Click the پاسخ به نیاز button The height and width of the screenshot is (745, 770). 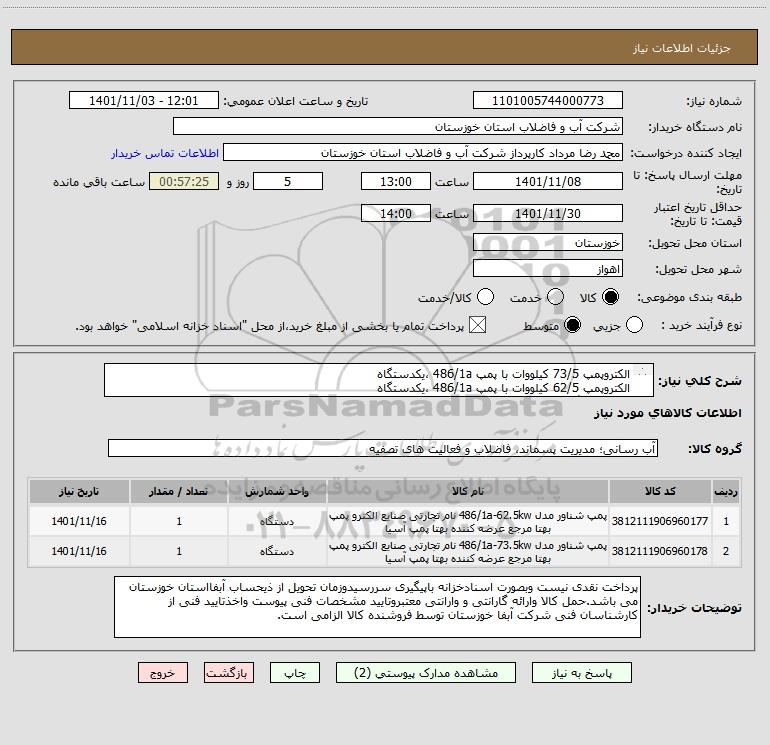[582, 673]
